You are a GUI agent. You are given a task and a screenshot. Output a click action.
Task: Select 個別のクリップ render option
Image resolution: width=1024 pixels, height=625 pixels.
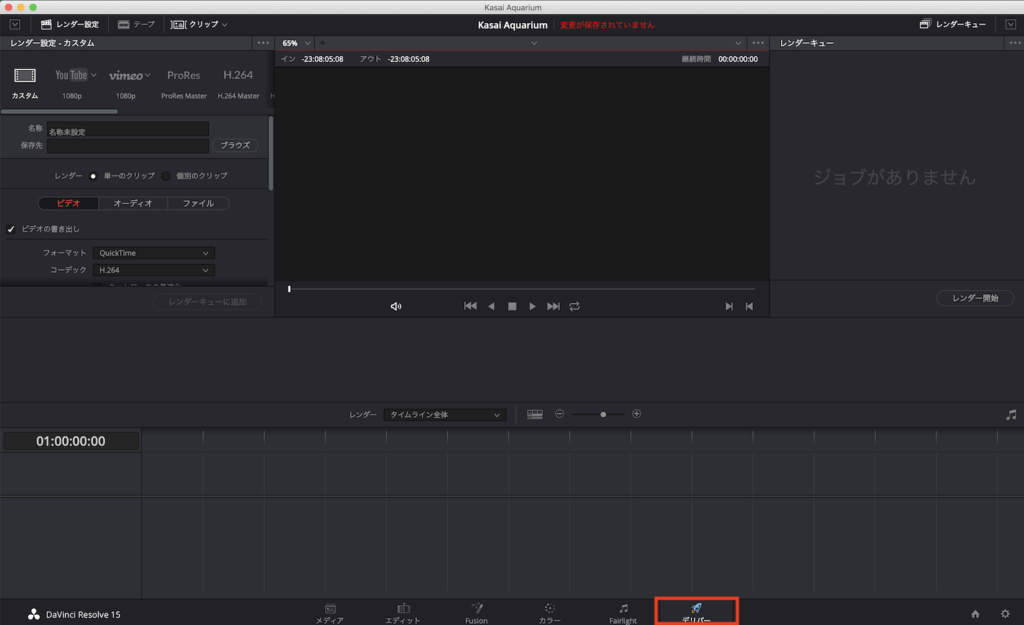167,176
